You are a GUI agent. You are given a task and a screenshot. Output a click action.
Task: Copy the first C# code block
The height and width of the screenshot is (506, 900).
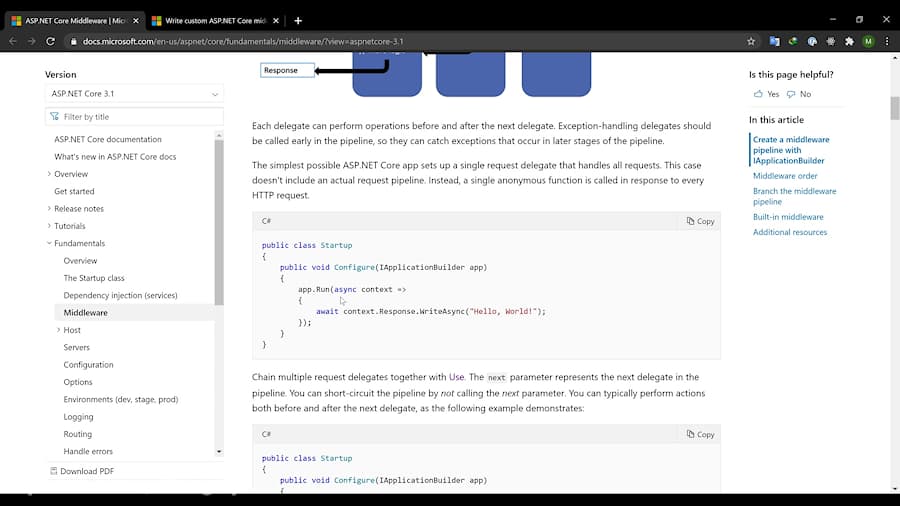pyautogui.click(x=700, y=221)
